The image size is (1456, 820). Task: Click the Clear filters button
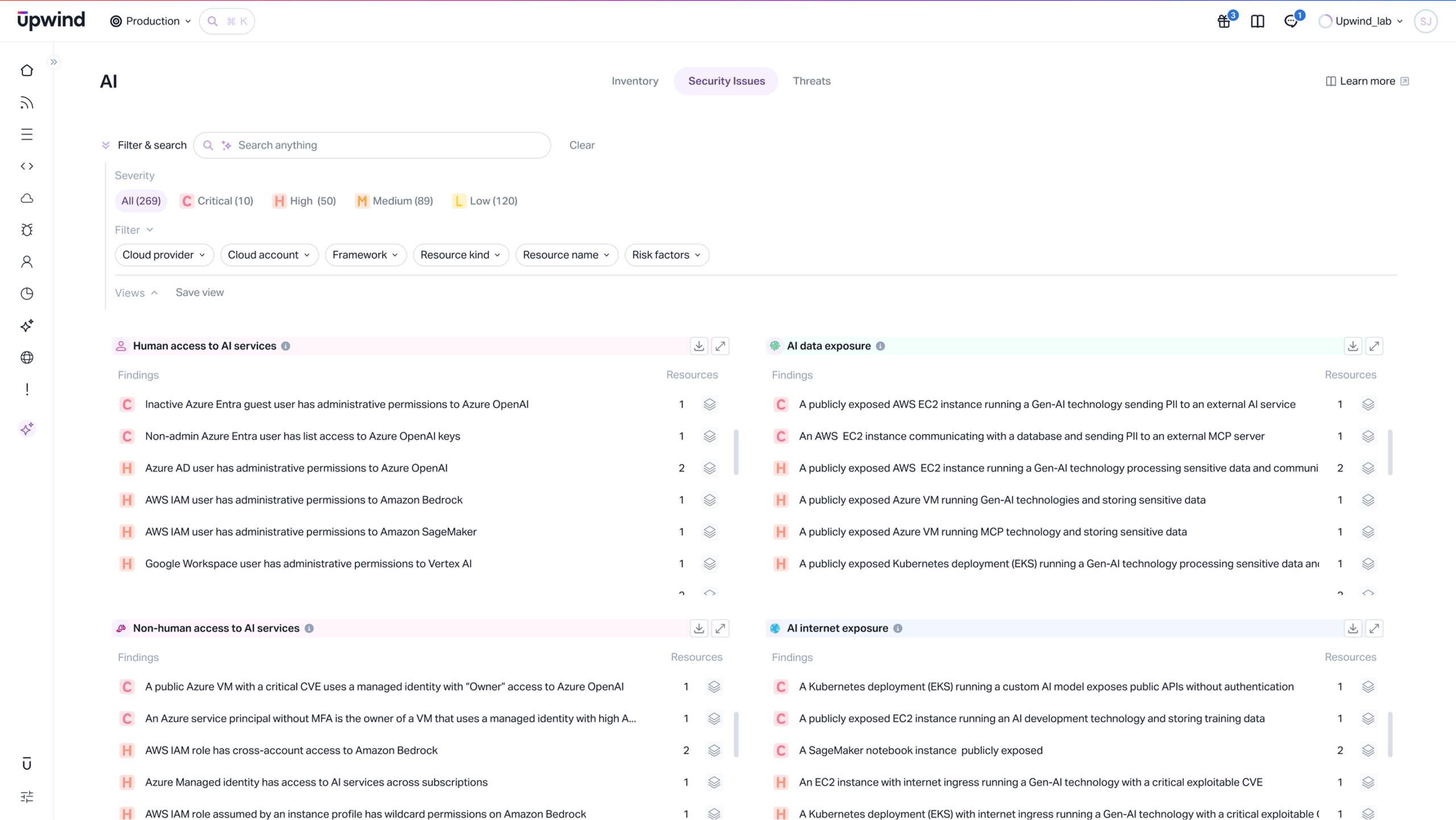(x=582, y=145)
